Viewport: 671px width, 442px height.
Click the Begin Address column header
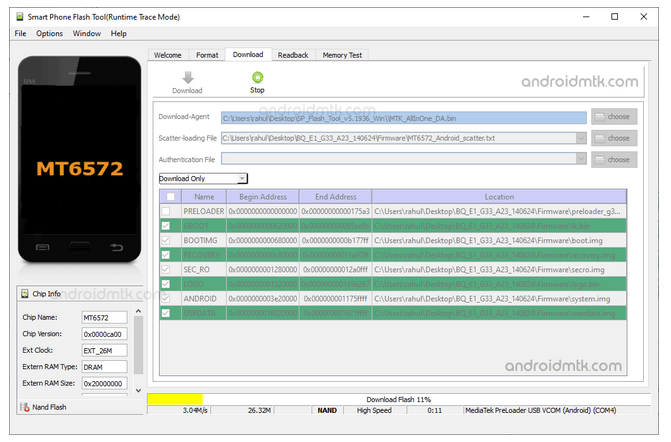click(263, 197)
